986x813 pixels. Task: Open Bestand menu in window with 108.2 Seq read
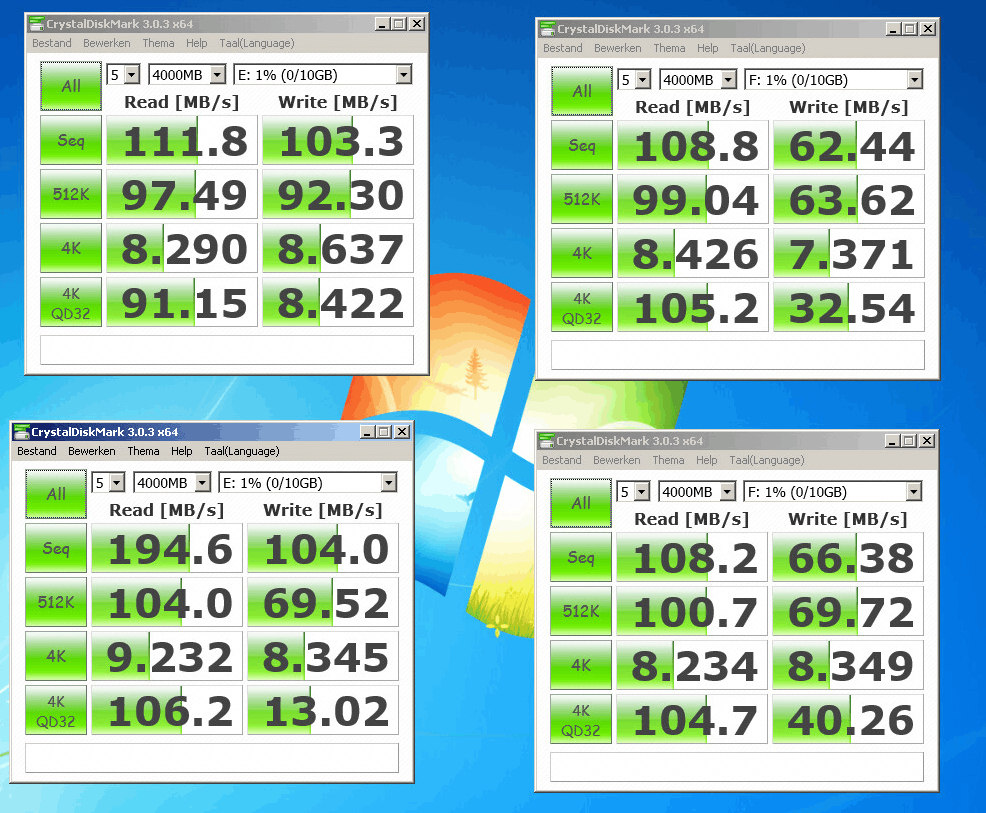pyautogui.click(x=562, y=460)
